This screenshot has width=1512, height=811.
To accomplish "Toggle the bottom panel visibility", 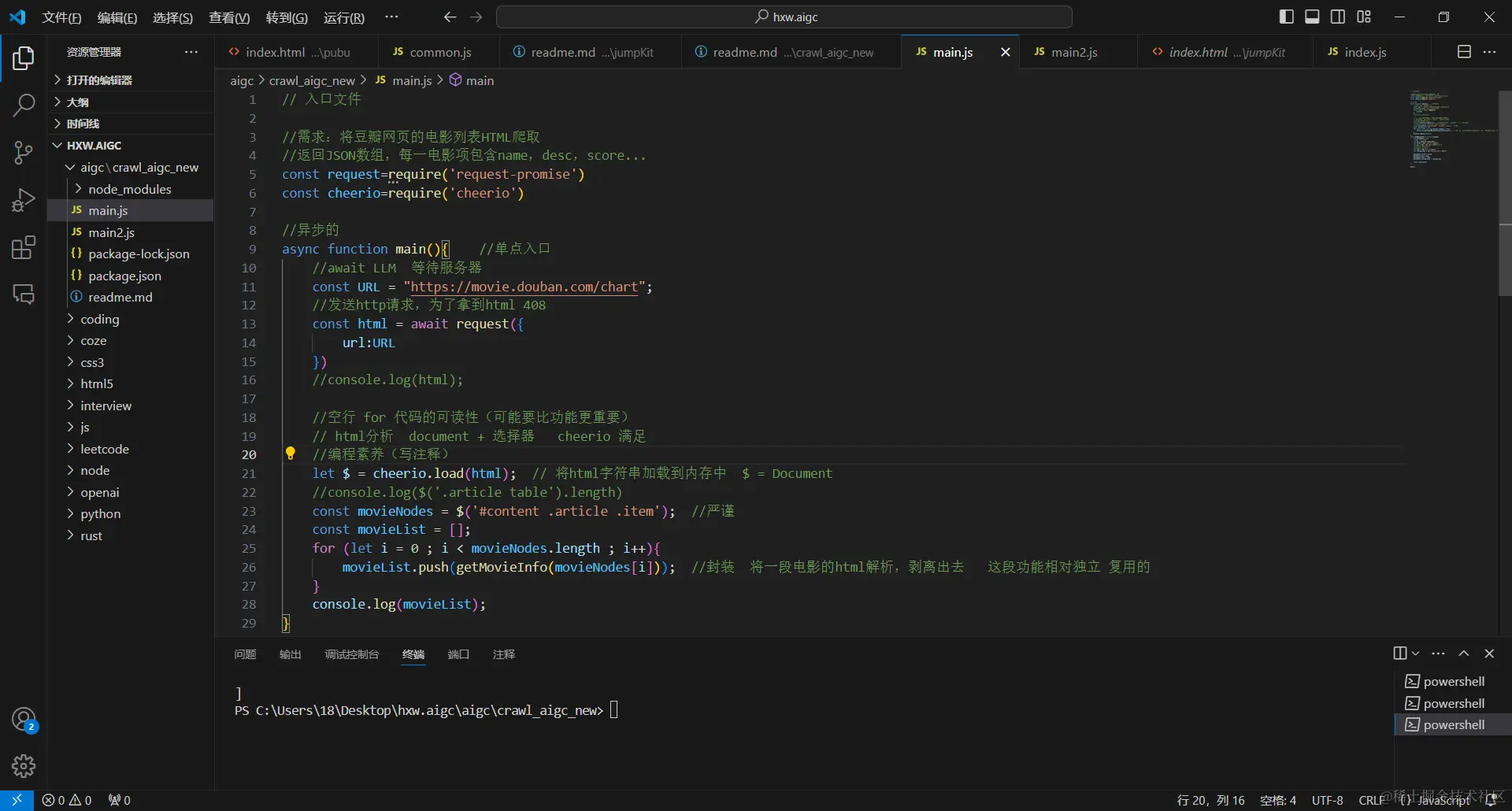I will (x=1312, y=17).
